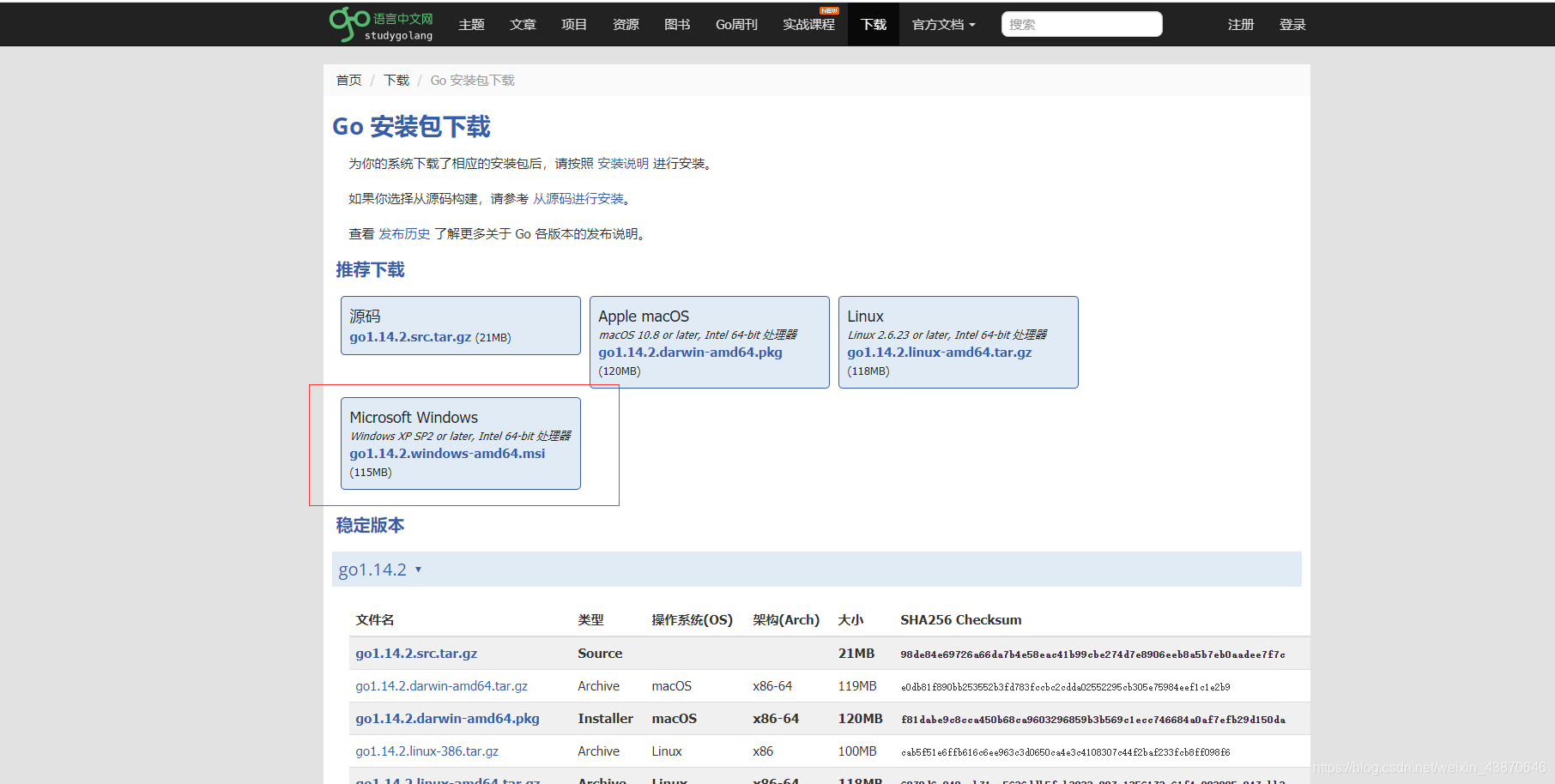Click the 稳定版本 section heading
The height and width of the screenshot is (784, 1555).
coord(370,526)
